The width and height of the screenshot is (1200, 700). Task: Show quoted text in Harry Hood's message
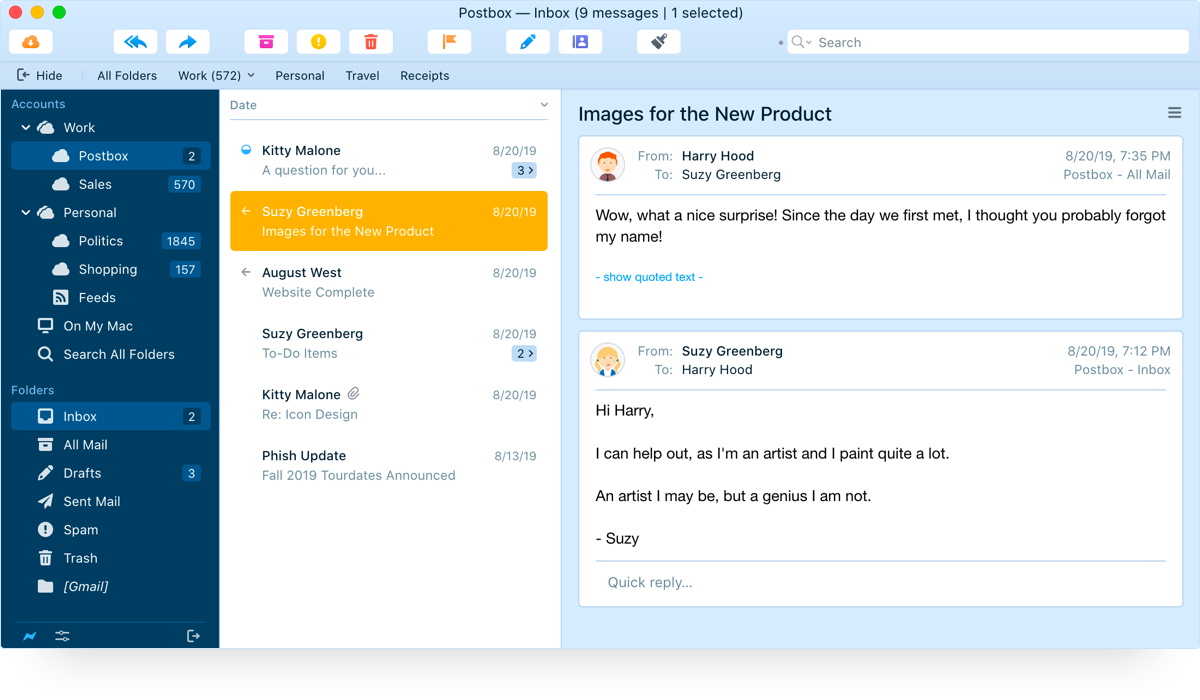(x=648, y=276)
